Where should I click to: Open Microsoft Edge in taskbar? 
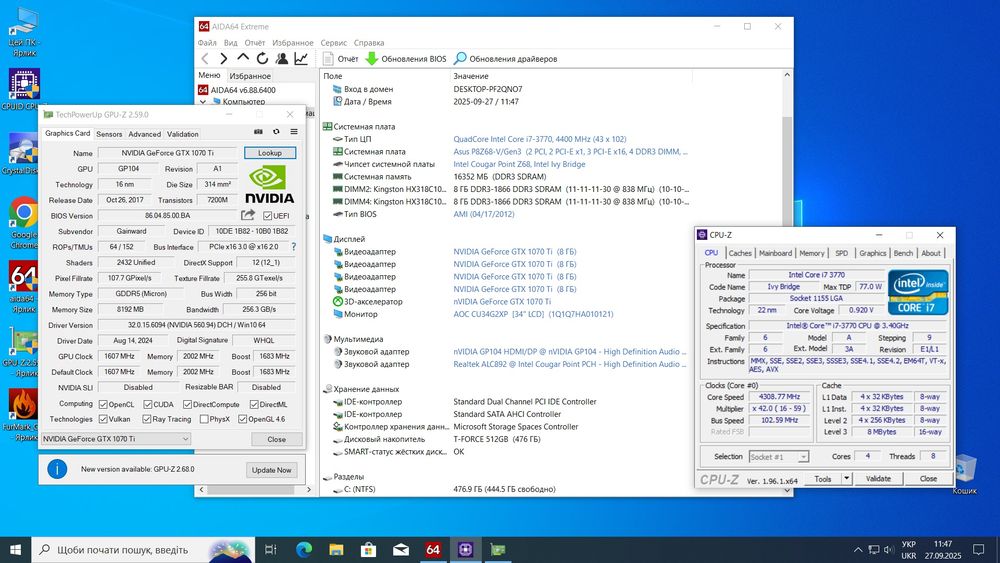[x=304, y=550]
